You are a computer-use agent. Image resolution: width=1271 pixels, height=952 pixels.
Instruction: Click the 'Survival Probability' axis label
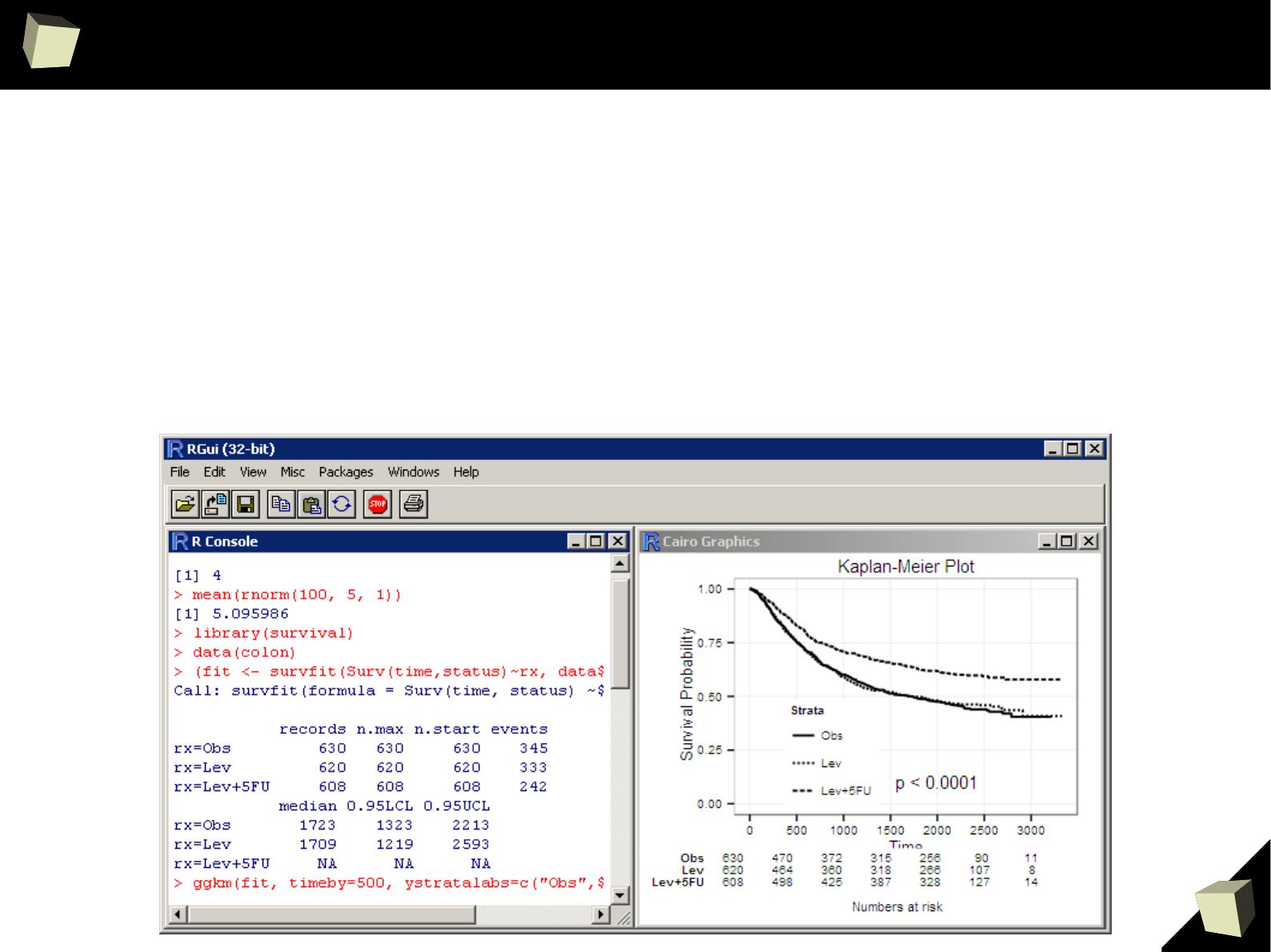(686, 693)
